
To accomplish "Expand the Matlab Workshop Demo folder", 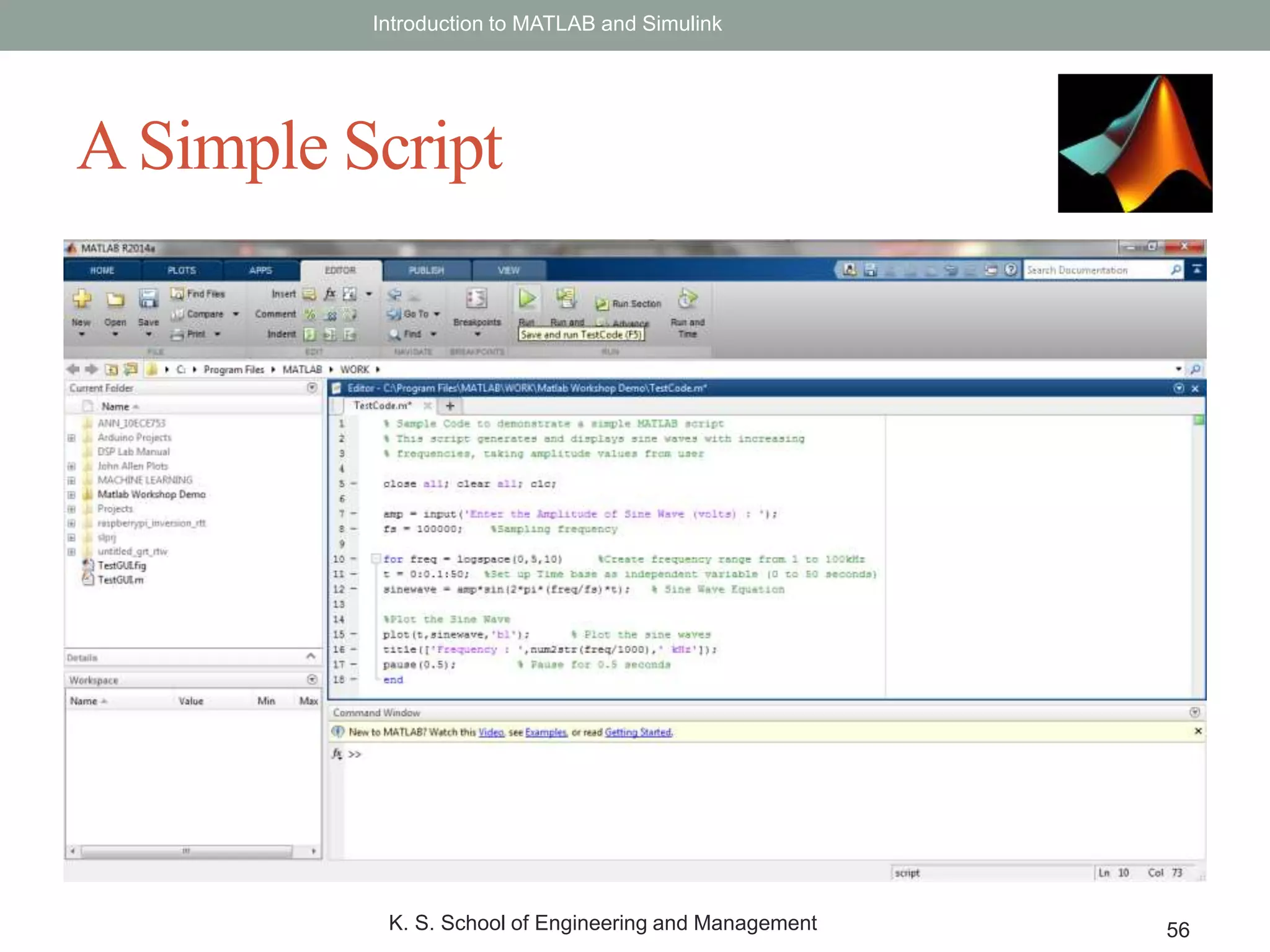I will 71,495.
